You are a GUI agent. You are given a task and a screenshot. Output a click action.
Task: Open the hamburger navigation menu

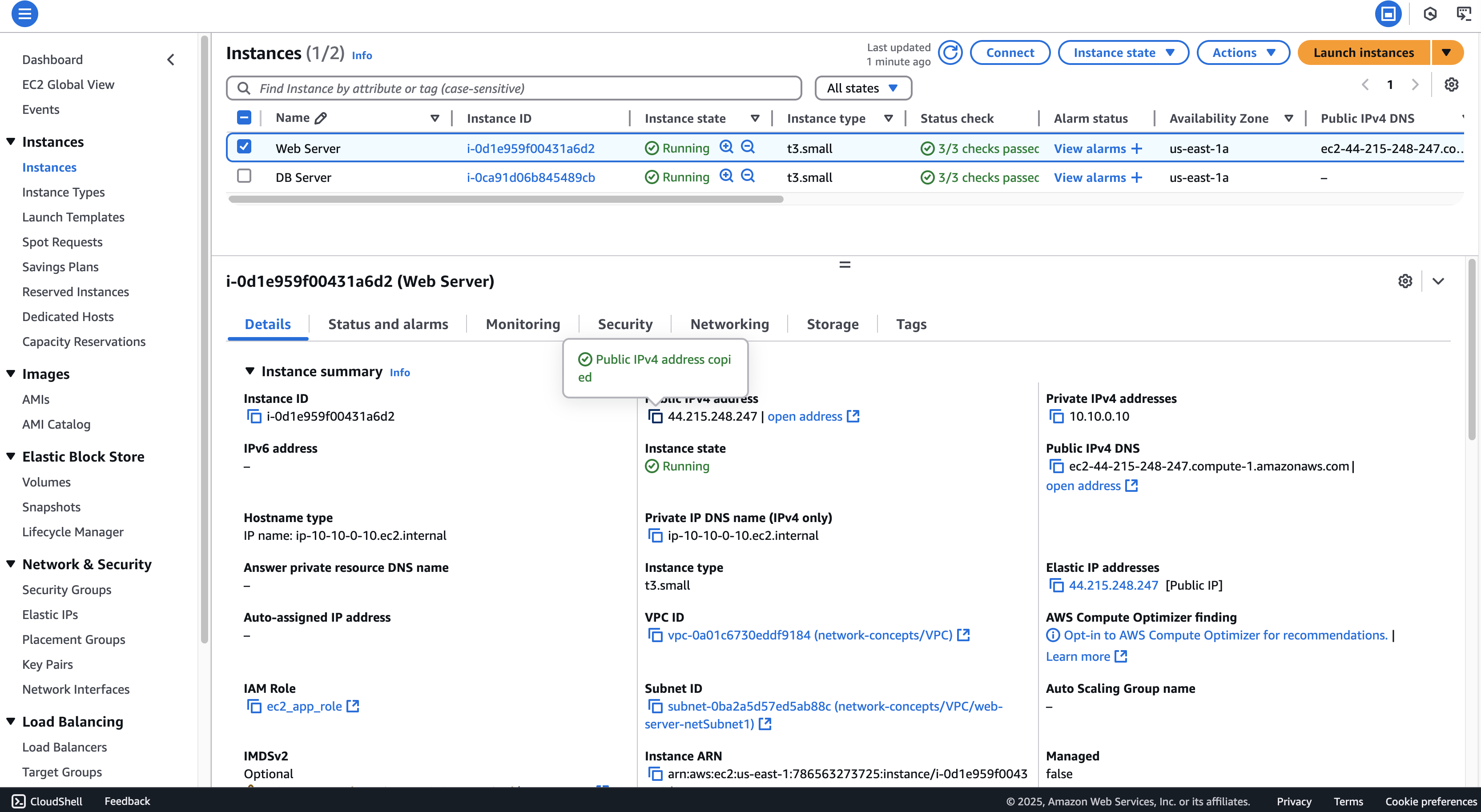[25, 14]
